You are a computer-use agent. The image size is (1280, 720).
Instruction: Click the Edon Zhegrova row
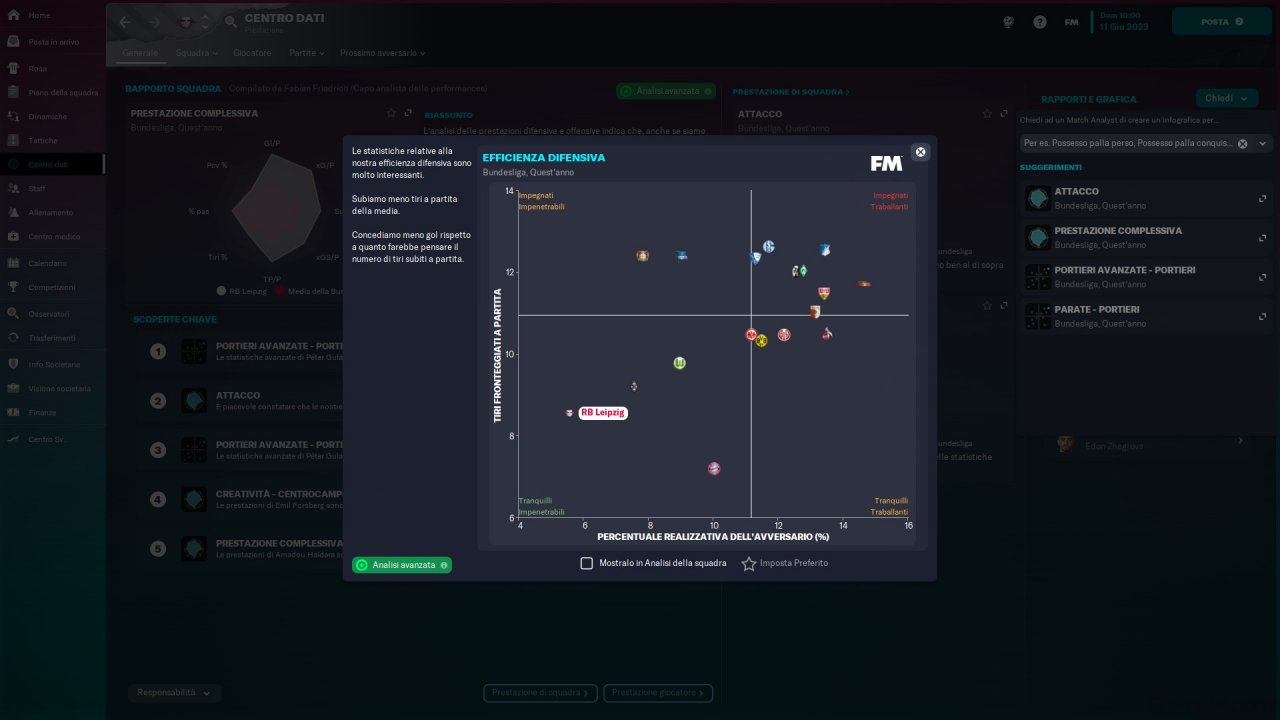(1150, 445)
